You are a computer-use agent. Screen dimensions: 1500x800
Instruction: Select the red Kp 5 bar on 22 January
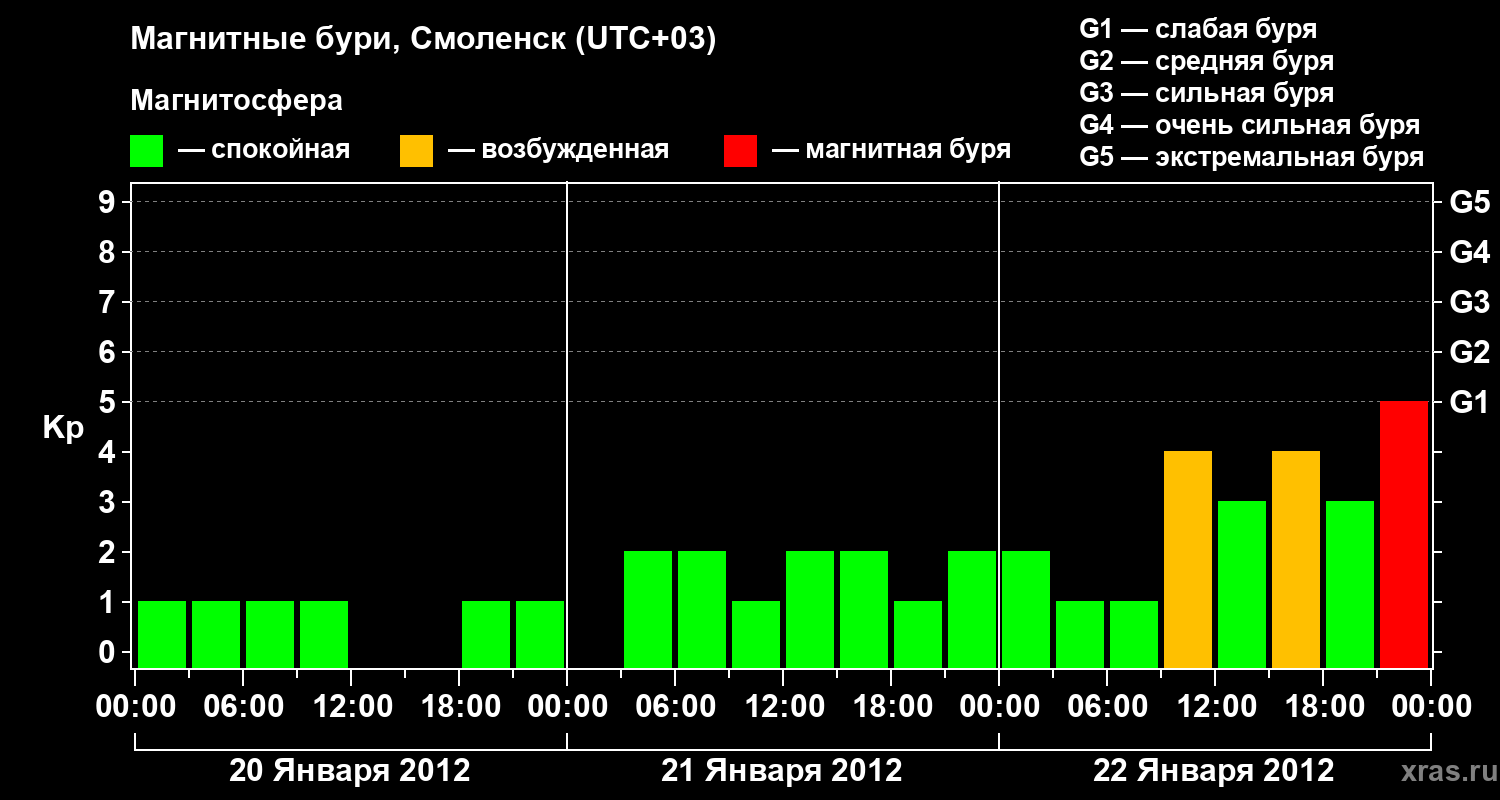point(1404,534)
